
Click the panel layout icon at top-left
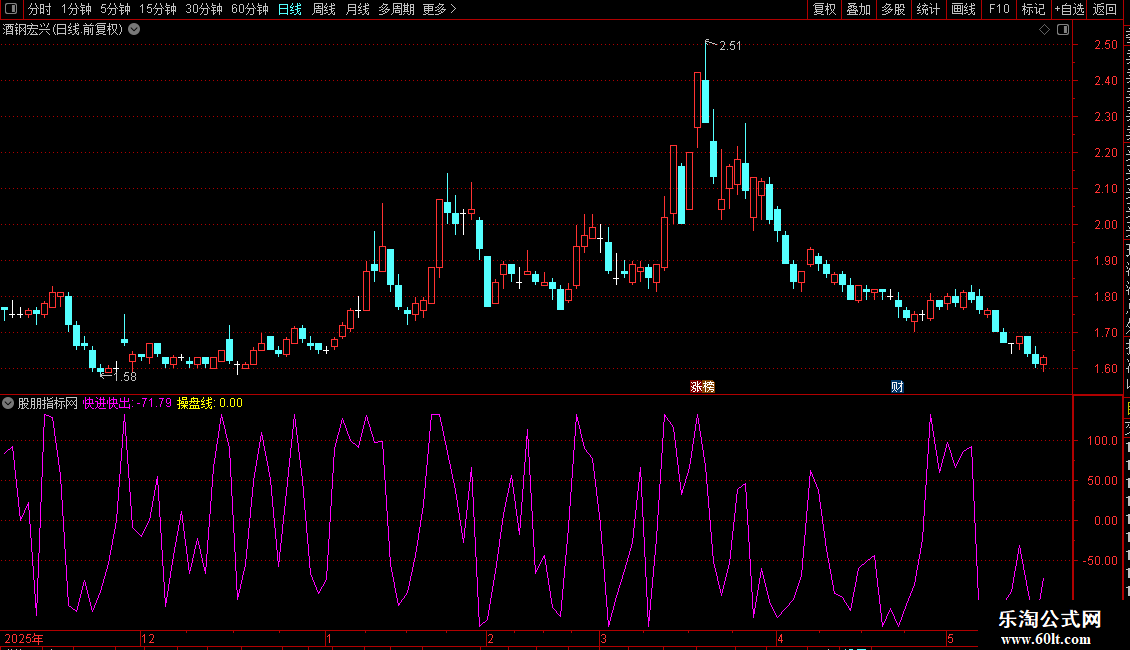click(x=11, y=9)
